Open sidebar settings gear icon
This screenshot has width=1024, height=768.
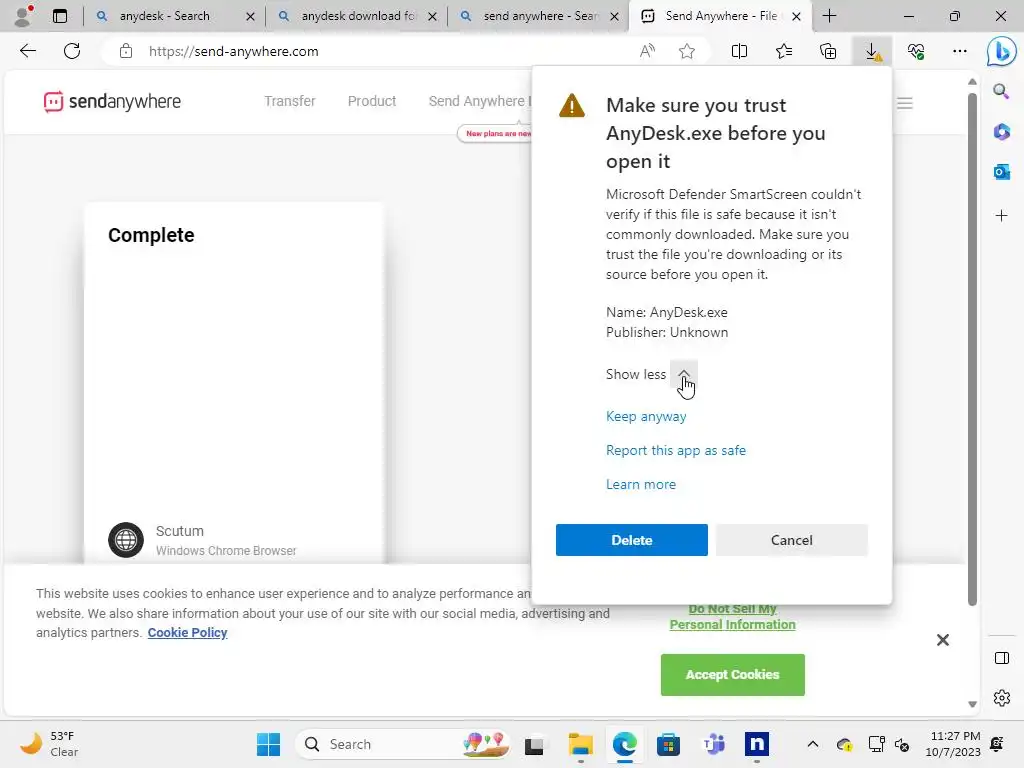point(1001,698)
